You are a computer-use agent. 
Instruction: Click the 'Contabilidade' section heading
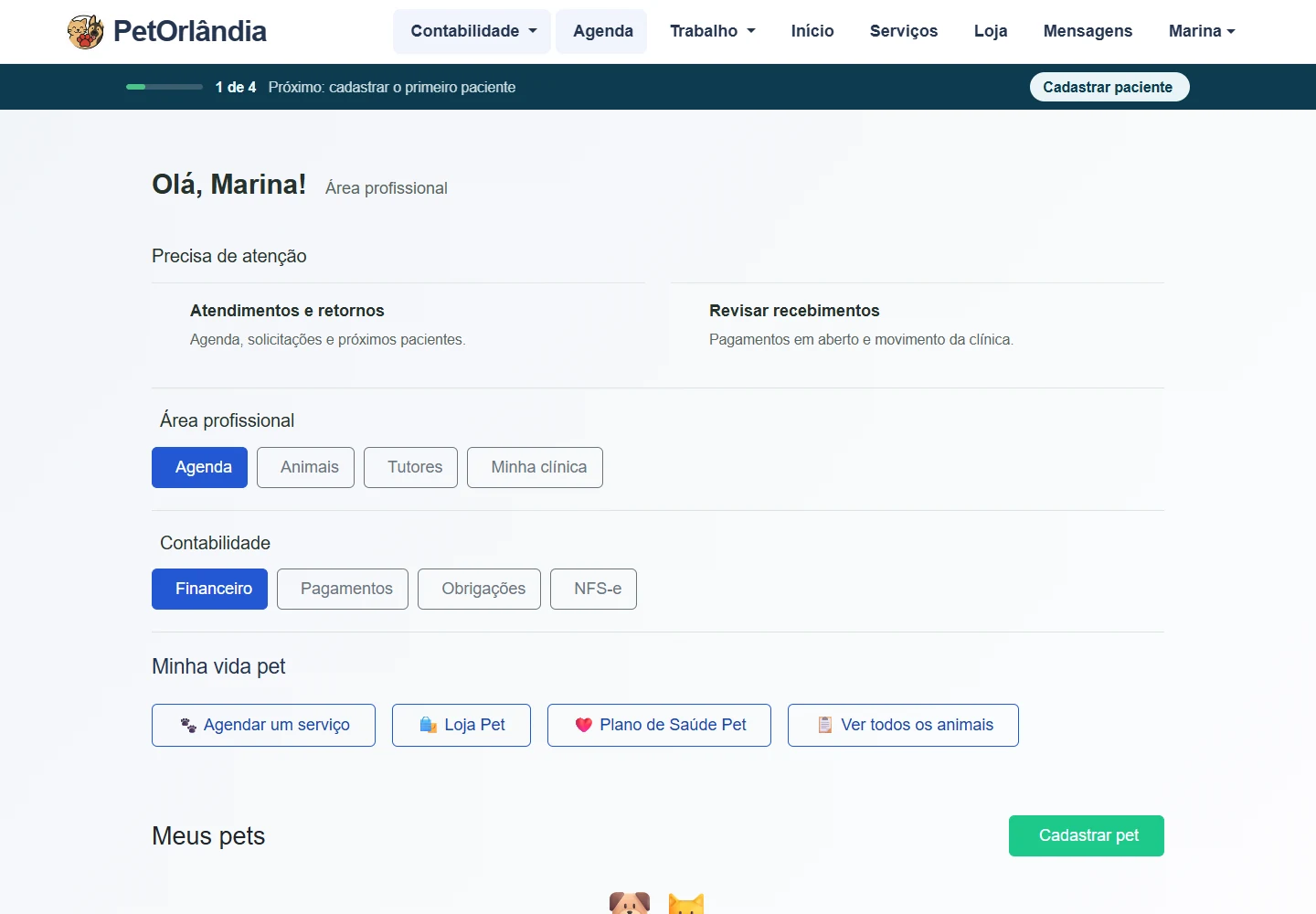216,543
